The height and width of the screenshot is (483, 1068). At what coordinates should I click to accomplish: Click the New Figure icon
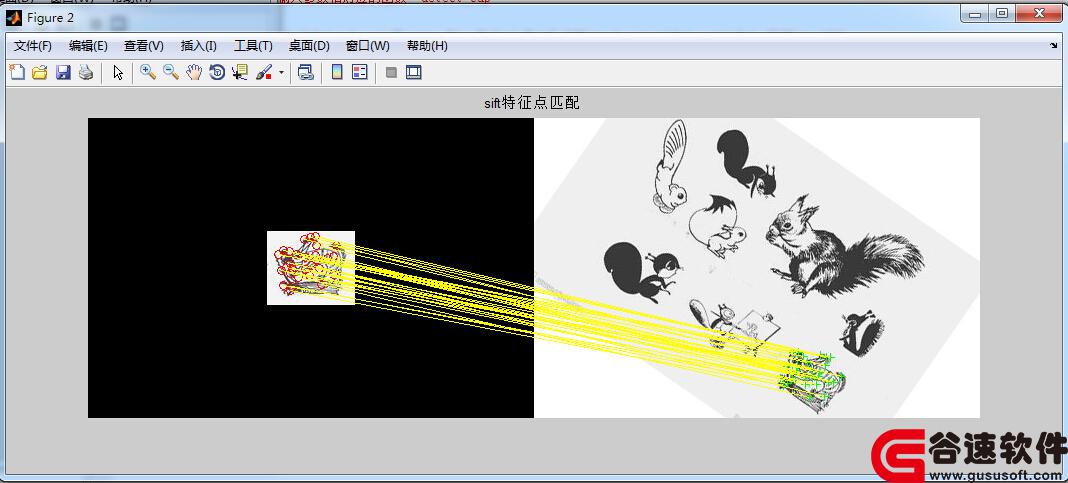(17, 72)
